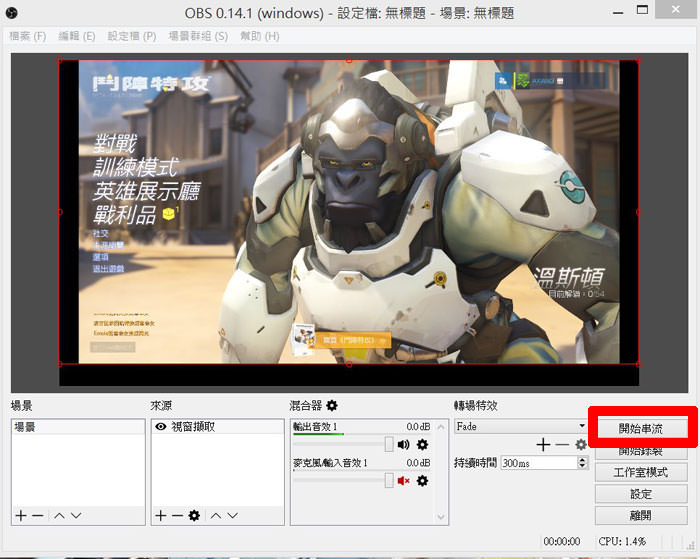This screenshot has height=559, width=700.
Task: Open 設定 settings button
Action: click(641, 494)
